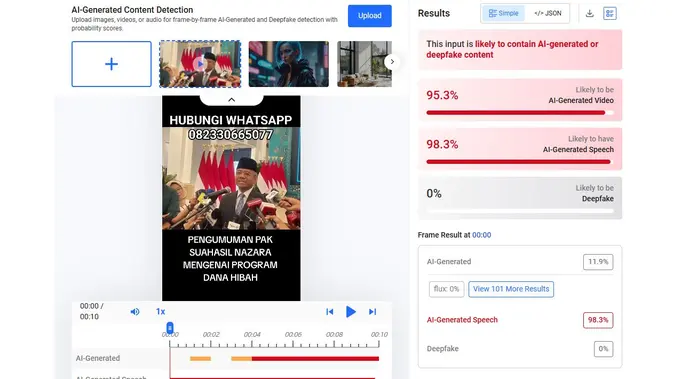The image size is (673, 379).
Task: Click the red AI-Generated timeline segment
Action: 315,358
